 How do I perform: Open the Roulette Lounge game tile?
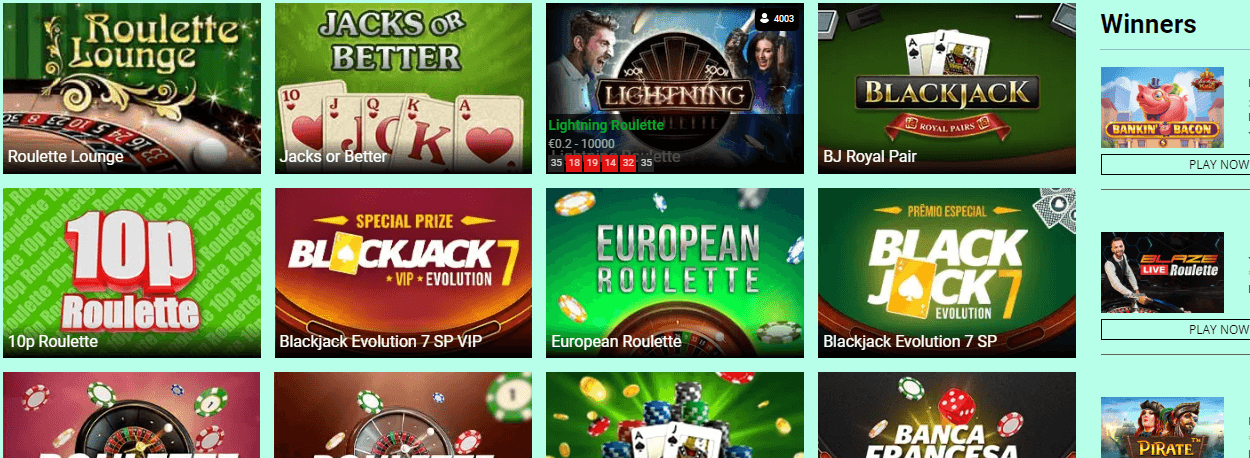click(132, 88)
